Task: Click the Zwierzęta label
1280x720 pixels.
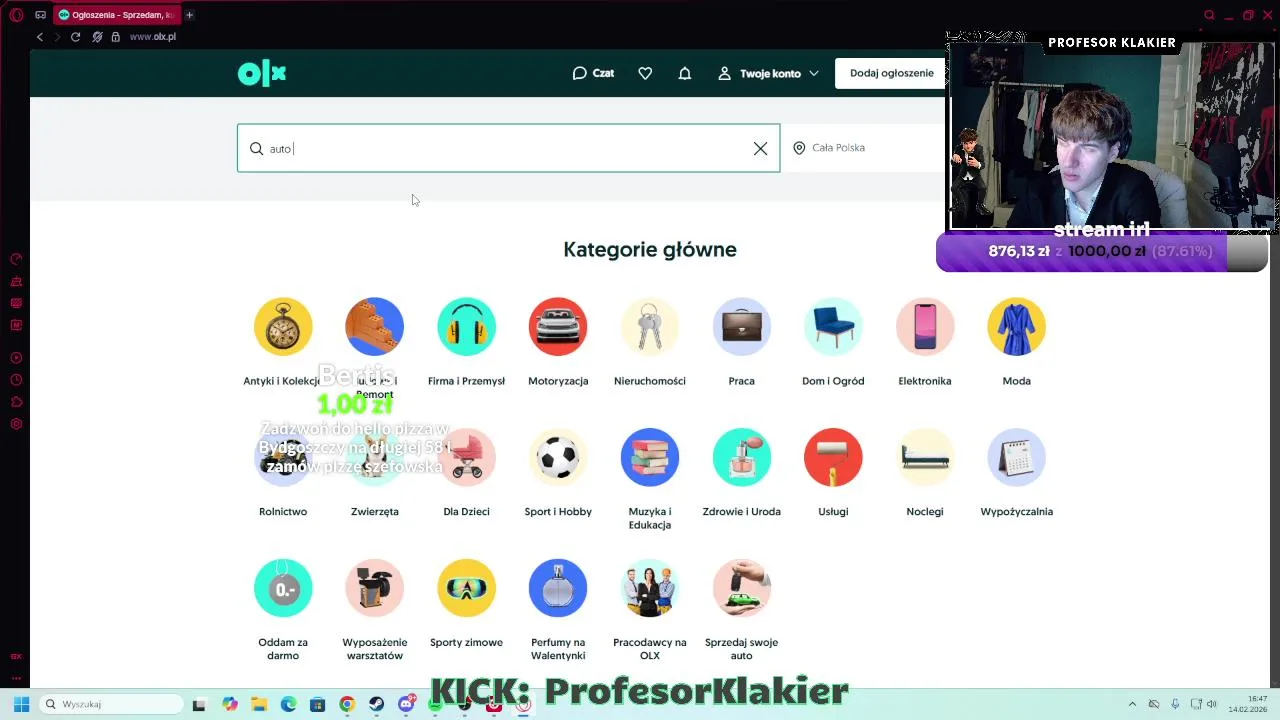Action: click(x=374, y=512)
